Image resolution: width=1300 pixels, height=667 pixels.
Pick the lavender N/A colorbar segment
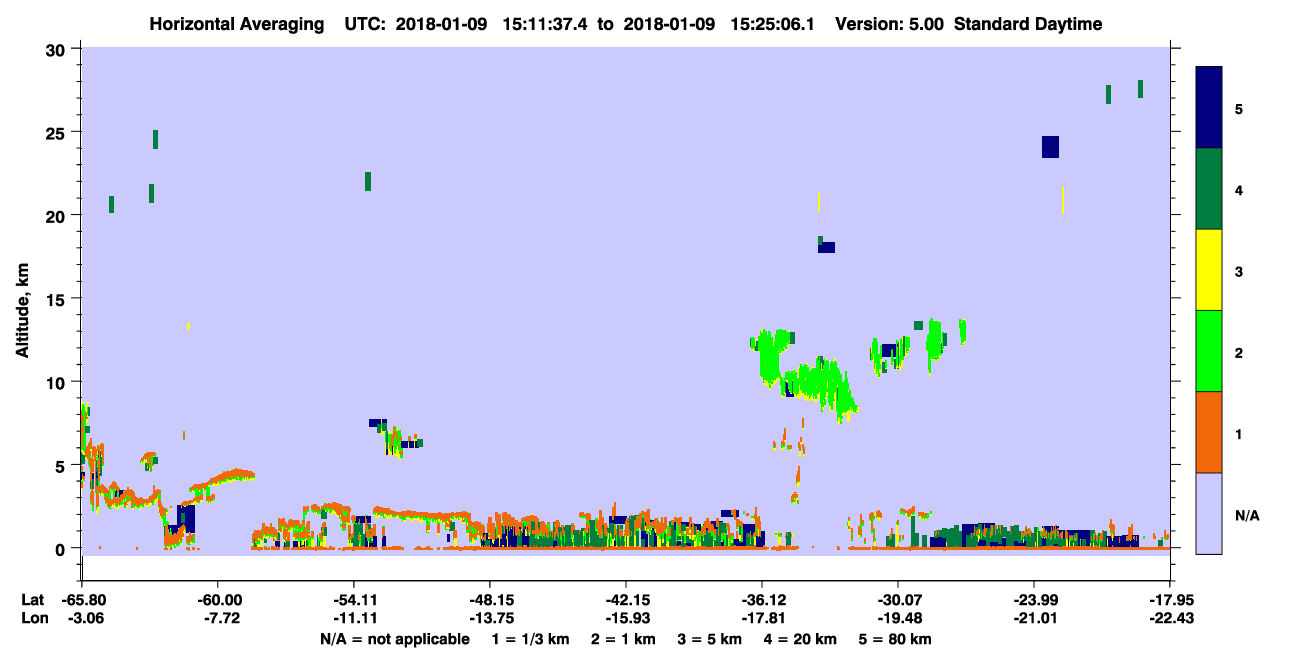(x=1209, y=513)
